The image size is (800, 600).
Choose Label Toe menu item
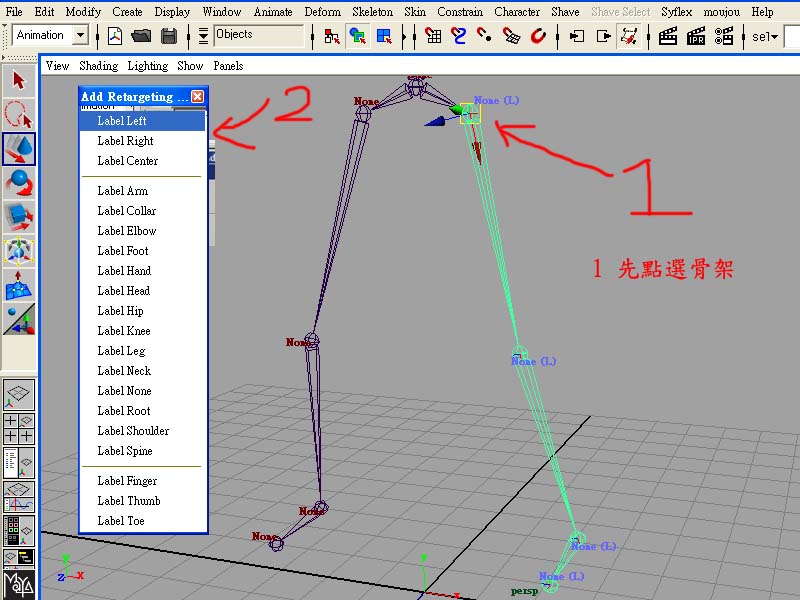(143, 521)
